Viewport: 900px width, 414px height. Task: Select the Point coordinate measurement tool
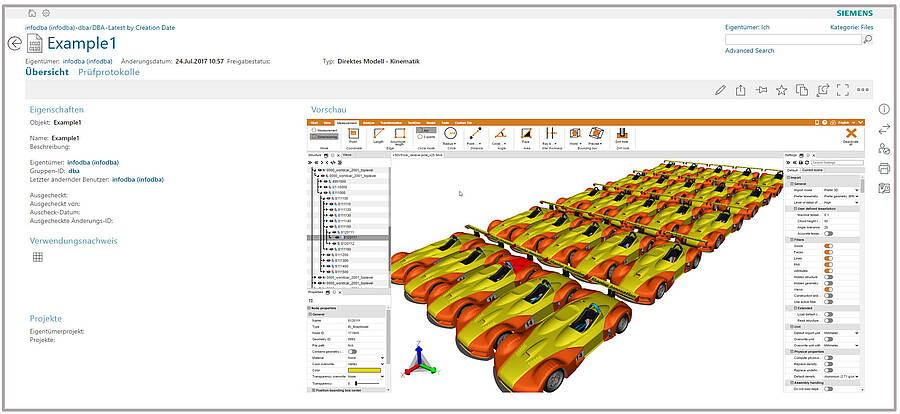tap(354, 135)
